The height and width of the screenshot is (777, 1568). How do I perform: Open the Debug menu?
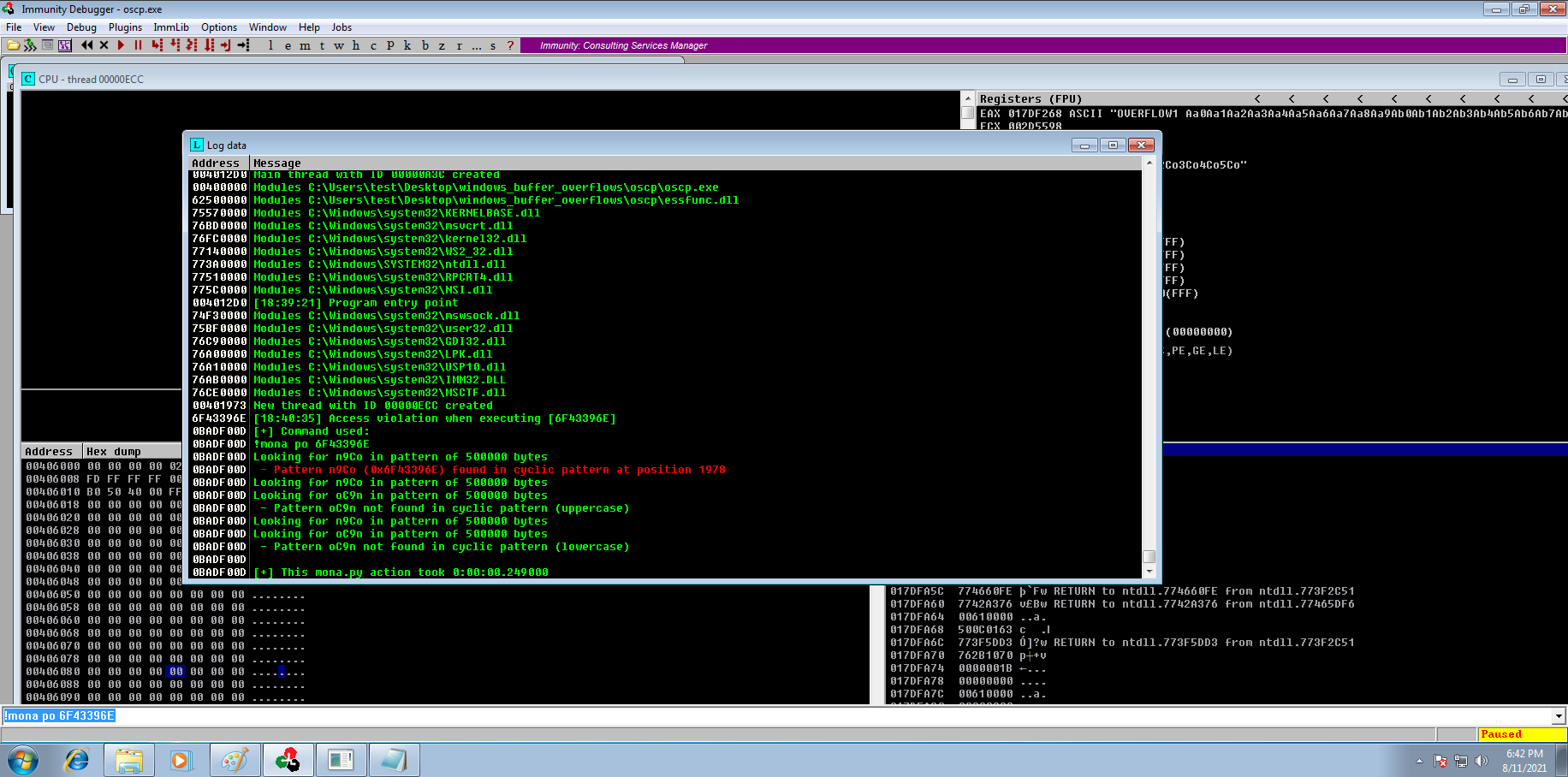tap(81, 27)
